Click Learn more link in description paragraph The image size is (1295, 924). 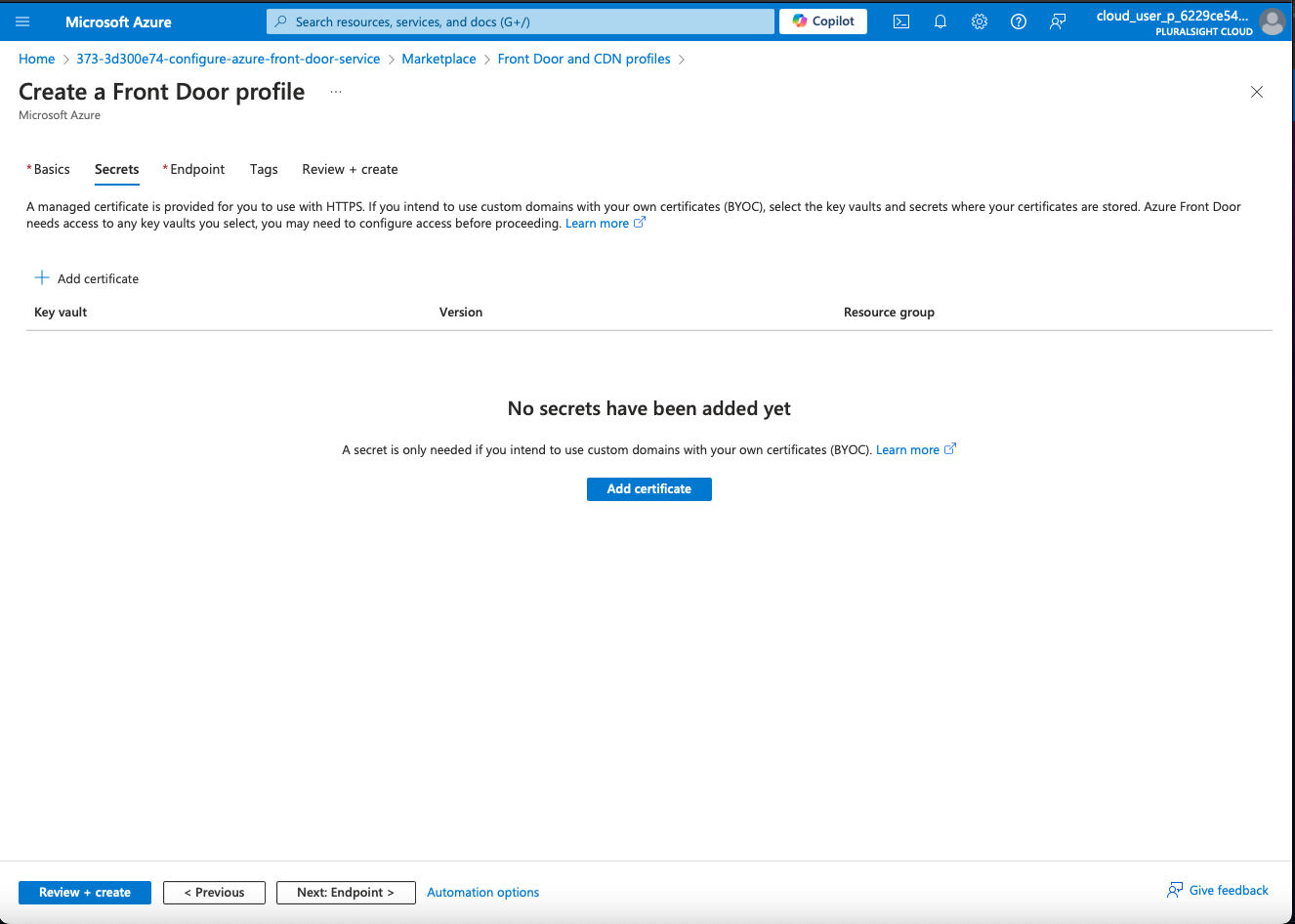point(605,224)
